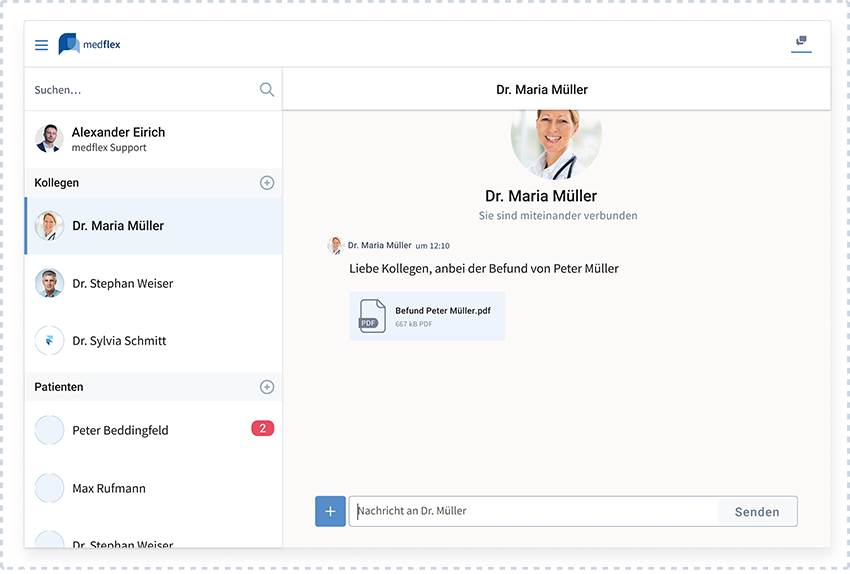Click the search magnifier icon
This screenshot has height=574, width=850.
tap(267, 89)
